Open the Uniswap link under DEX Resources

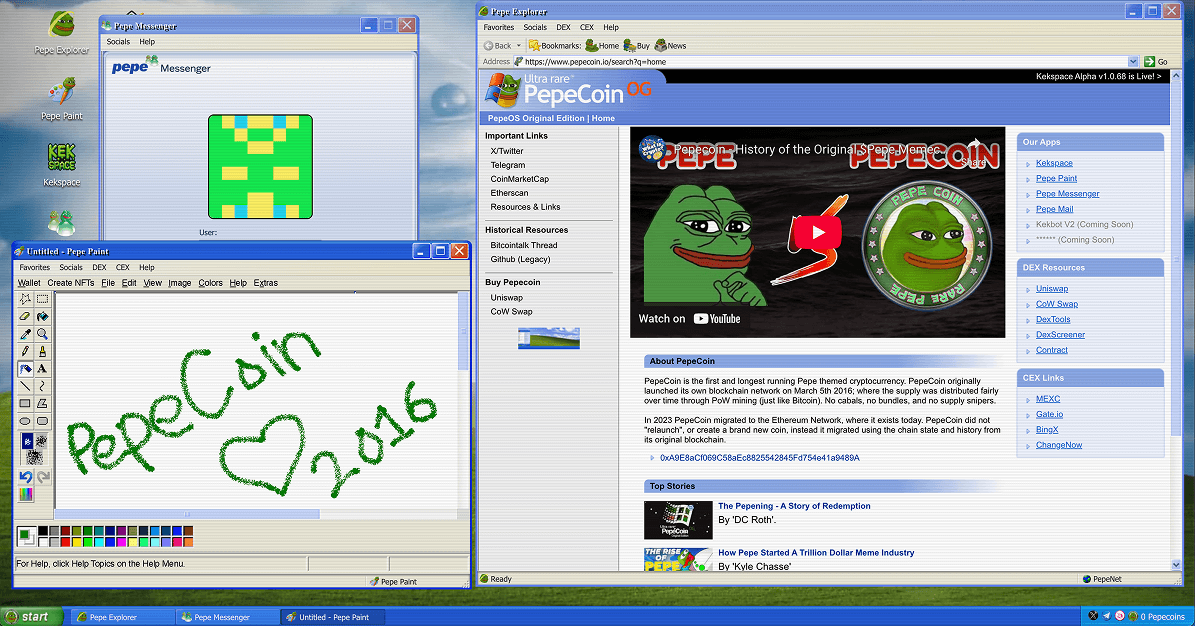click(x=1052, y=289)
